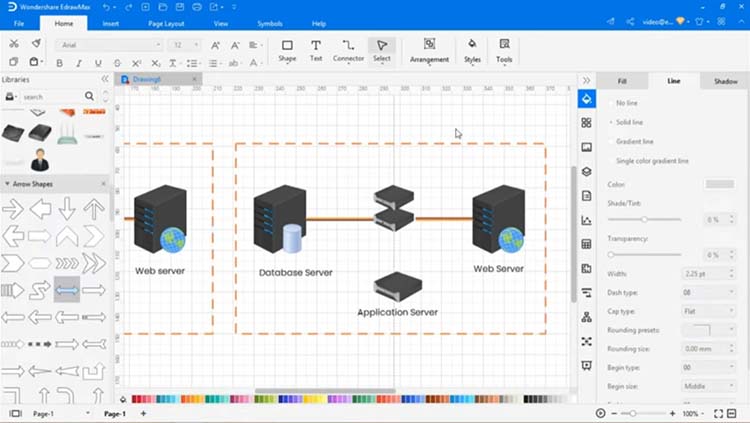Open the Chart panel icon in the right sidebar

586,220
